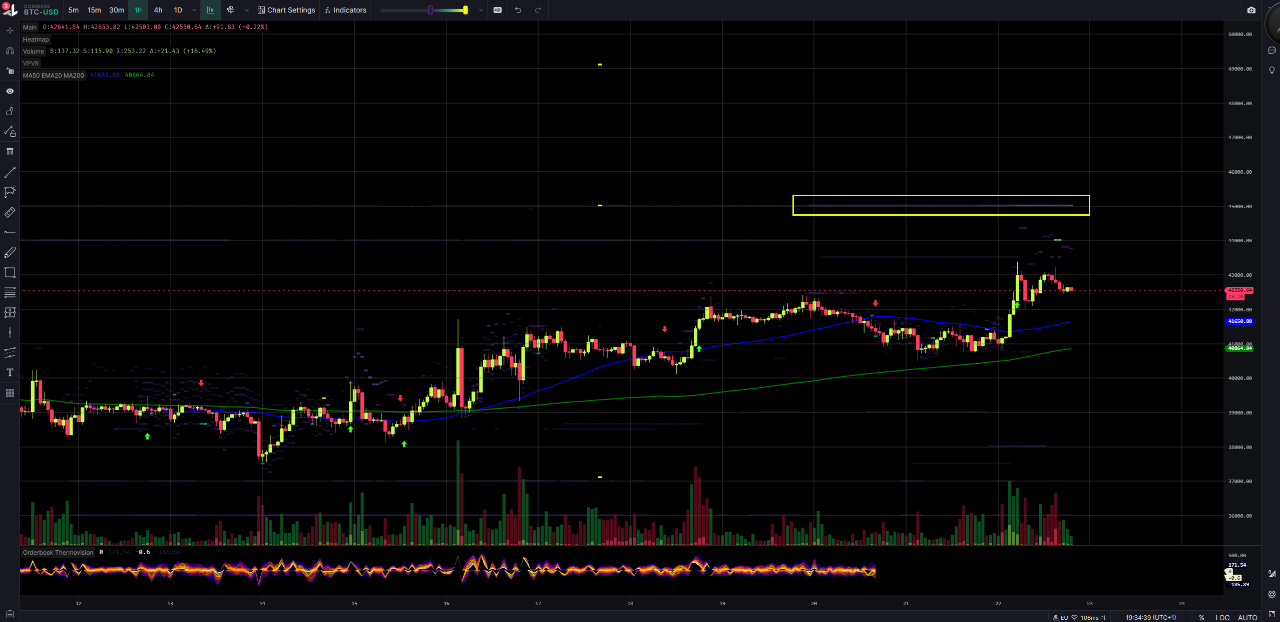Adjust the heatmap intensity slider
The image size is (1280, 622).
[431, 10]
